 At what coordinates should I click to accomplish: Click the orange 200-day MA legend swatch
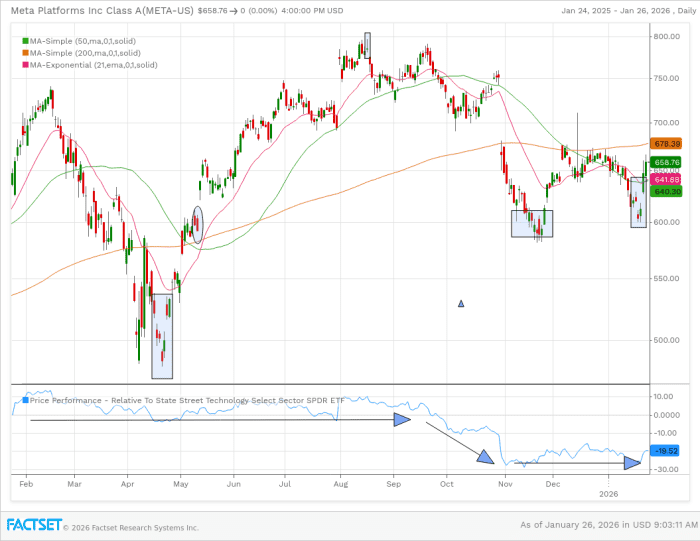point(25,53)
